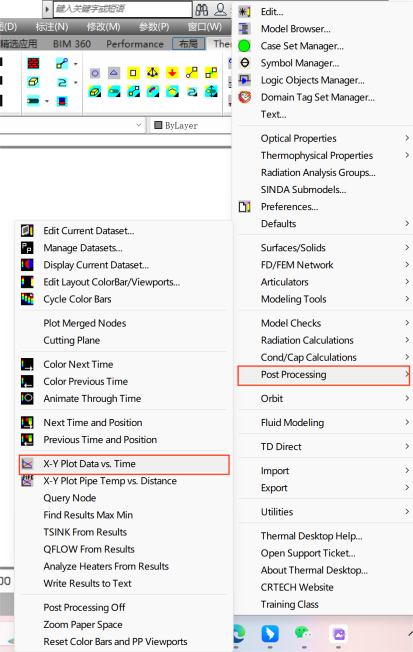Open dropdown beside the node connector icon
Image resolution: width=413 pixels, height=652 pixels.
(75, 64)
